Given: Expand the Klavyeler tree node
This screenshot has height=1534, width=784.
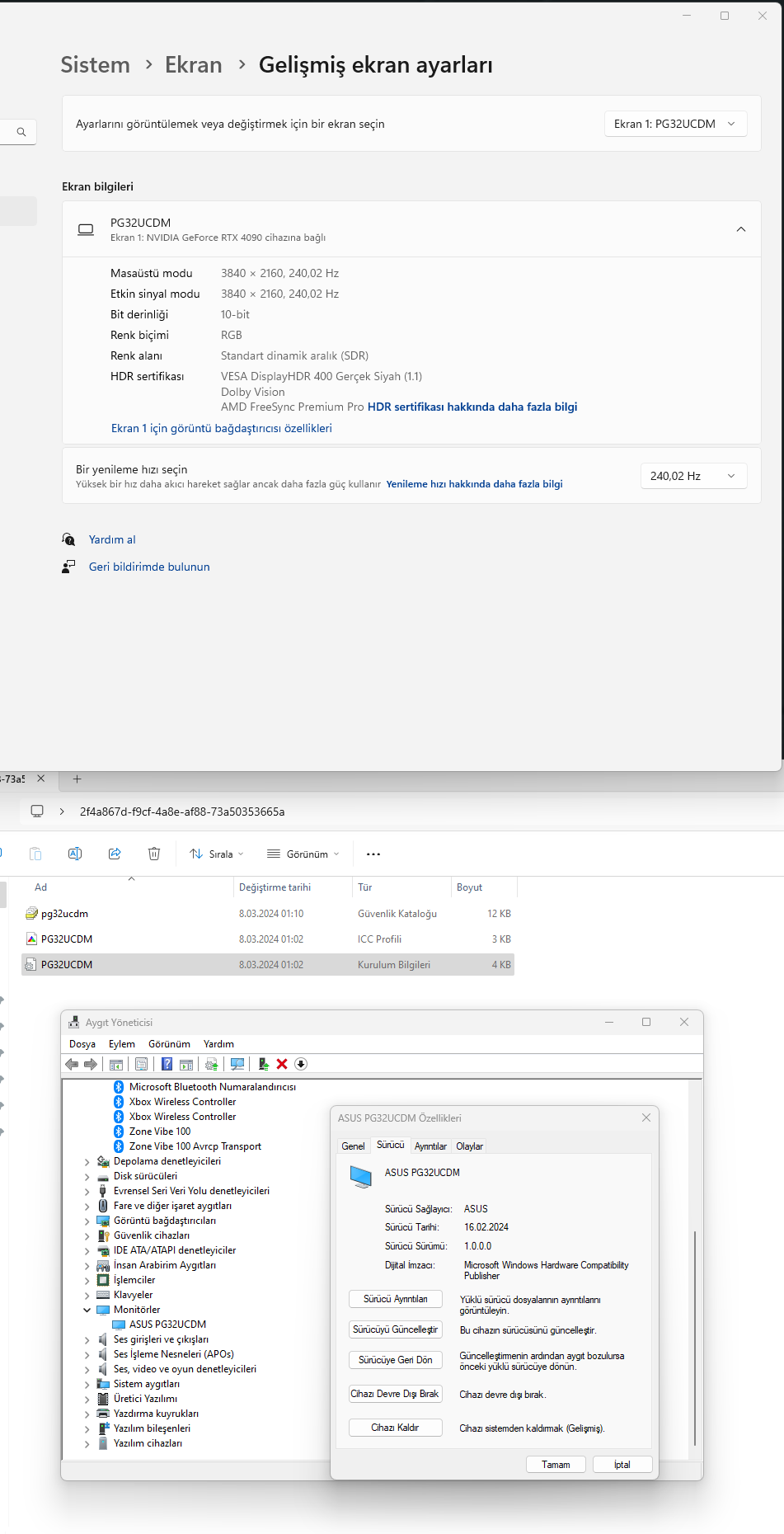Looking at the screenshot, I should (87, 1295).
